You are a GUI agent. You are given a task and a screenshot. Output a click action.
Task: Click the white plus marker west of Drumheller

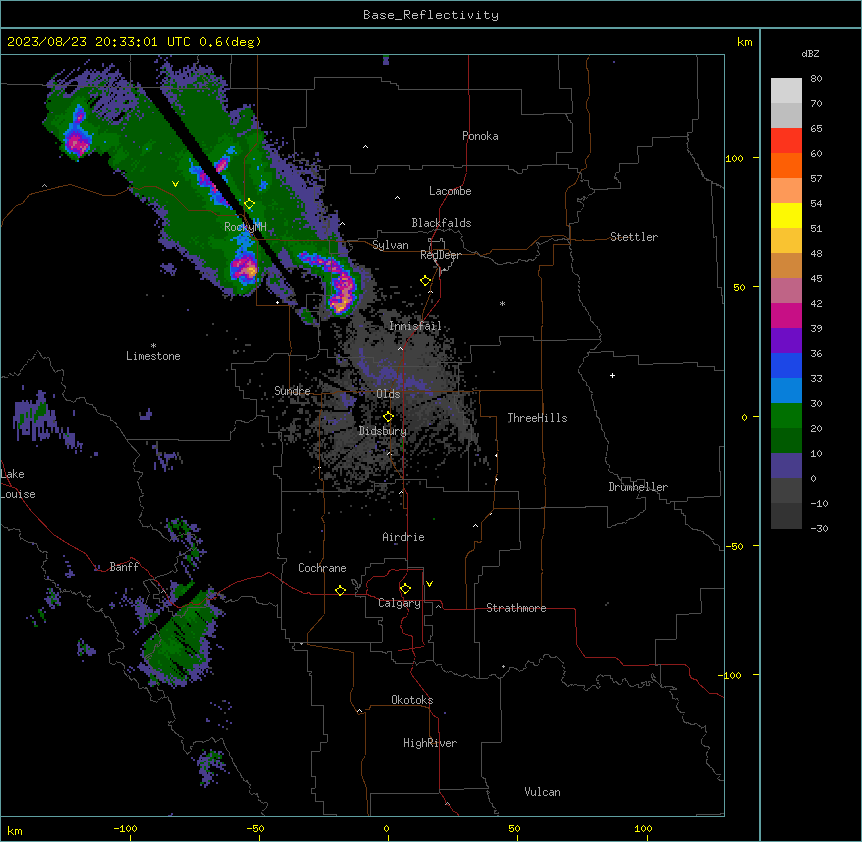[x=612, y=375]
